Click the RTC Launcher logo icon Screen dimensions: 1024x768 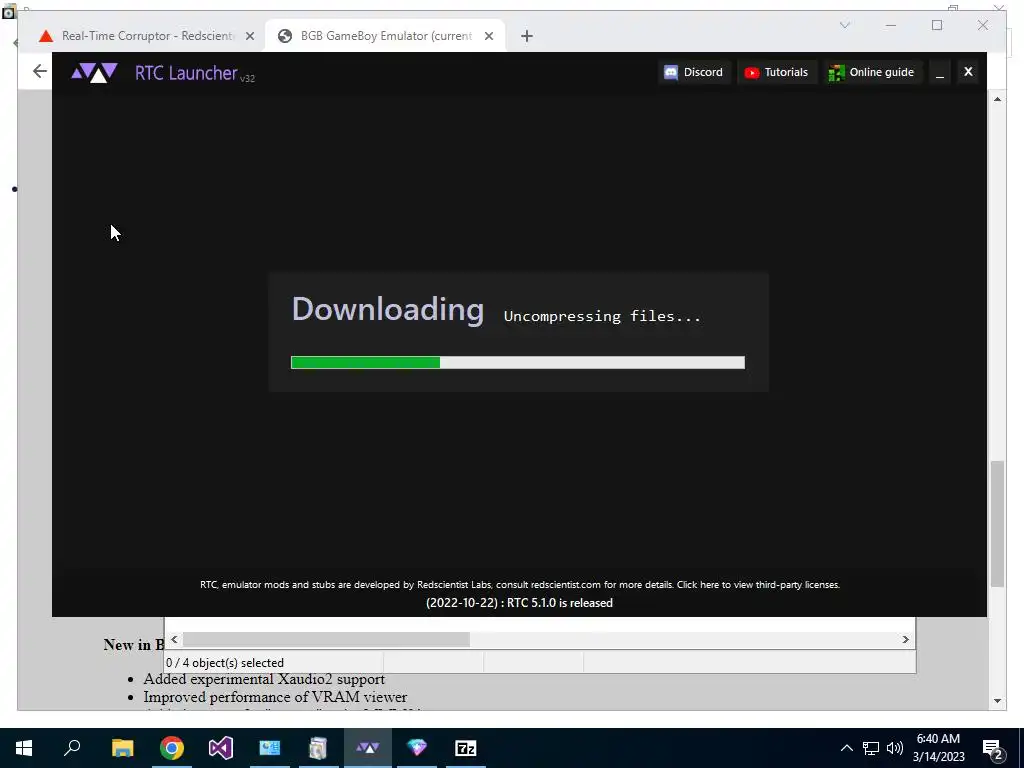pyautogui.click(x=95, y=72)
